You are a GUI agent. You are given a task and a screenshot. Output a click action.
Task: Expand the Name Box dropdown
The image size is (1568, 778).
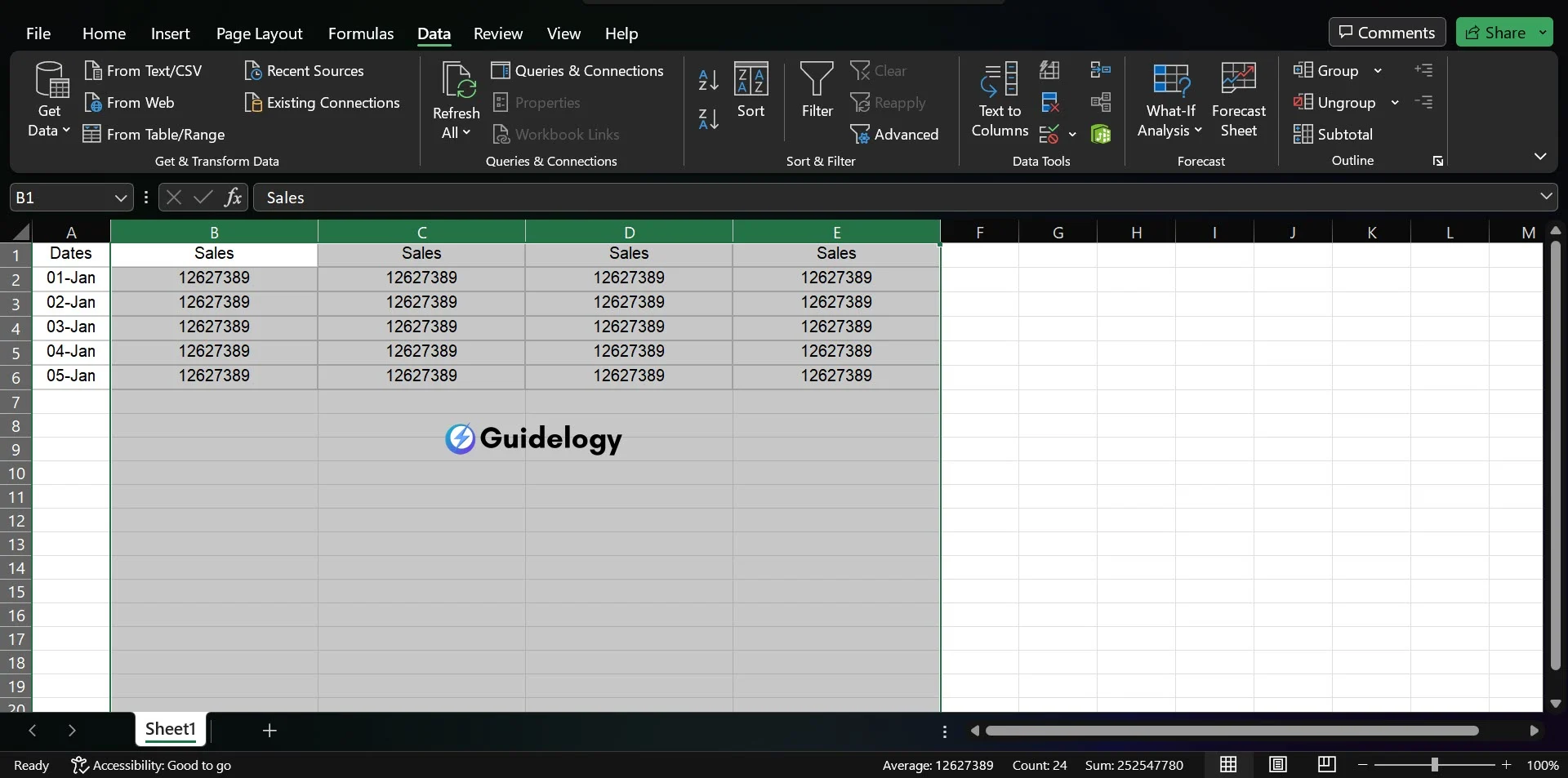(x=121, y=198)
